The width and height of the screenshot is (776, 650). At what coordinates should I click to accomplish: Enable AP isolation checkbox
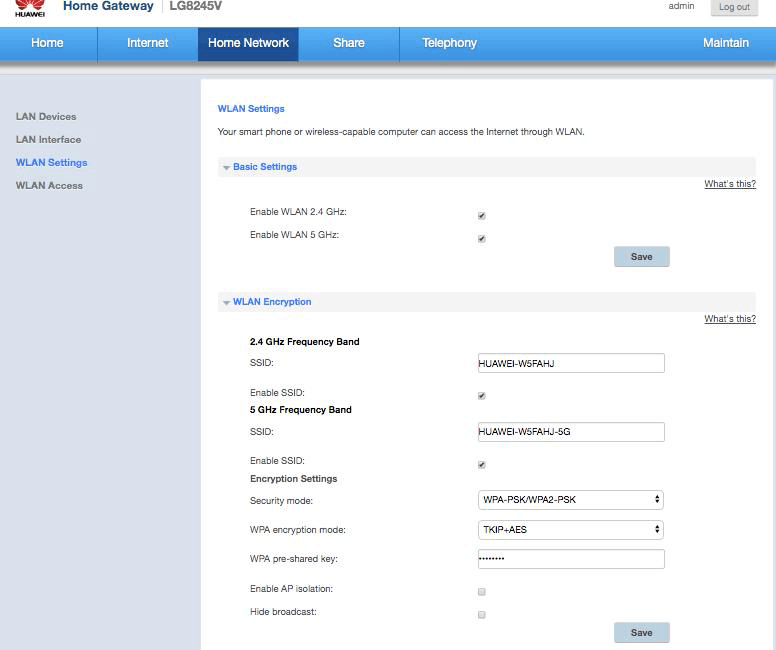click(482, 592)
